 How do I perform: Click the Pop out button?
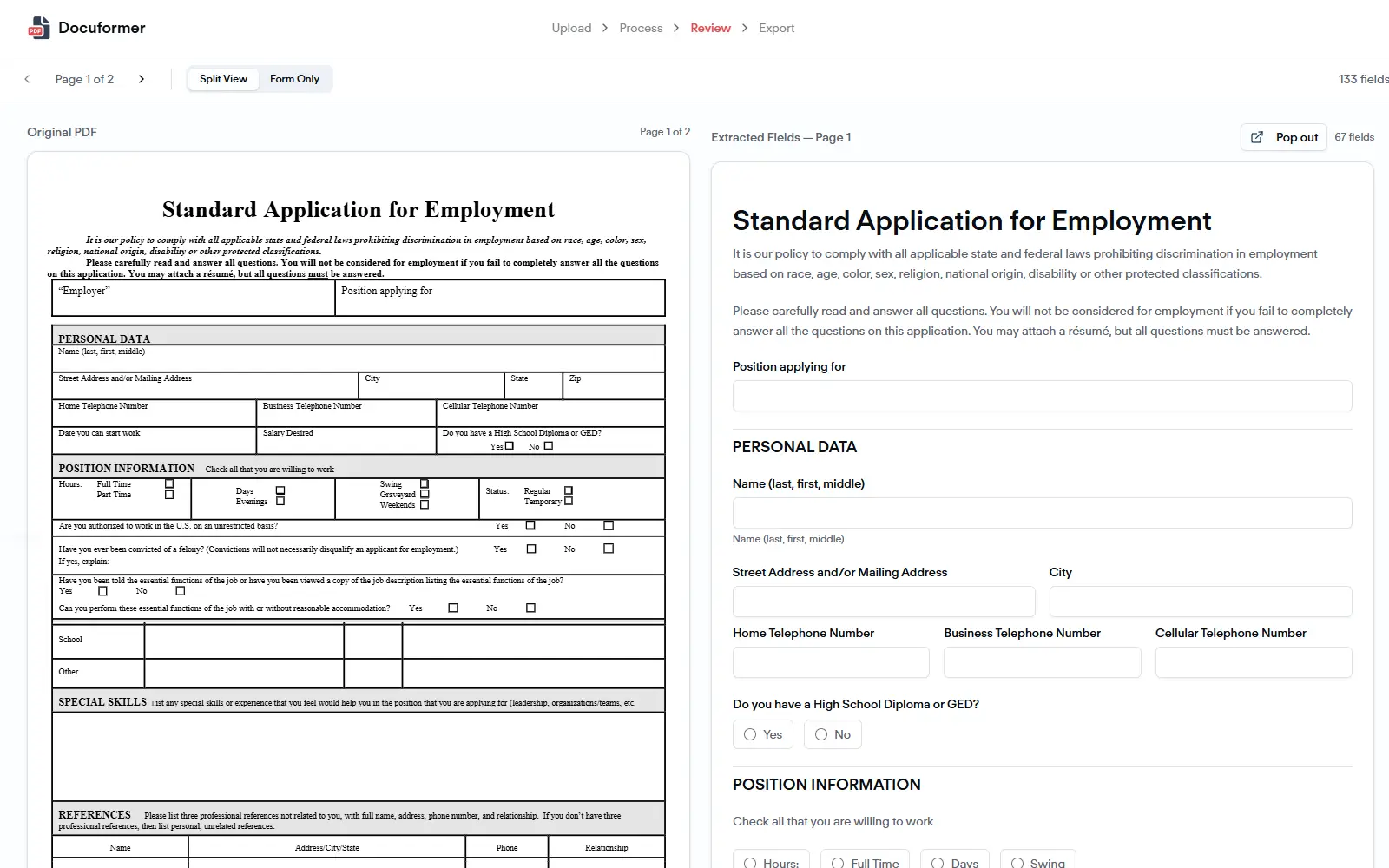coord(1284,137)
